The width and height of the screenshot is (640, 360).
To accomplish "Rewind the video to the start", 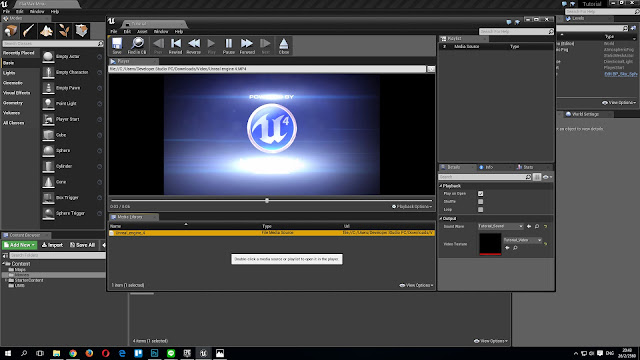I will coord(176,46).
